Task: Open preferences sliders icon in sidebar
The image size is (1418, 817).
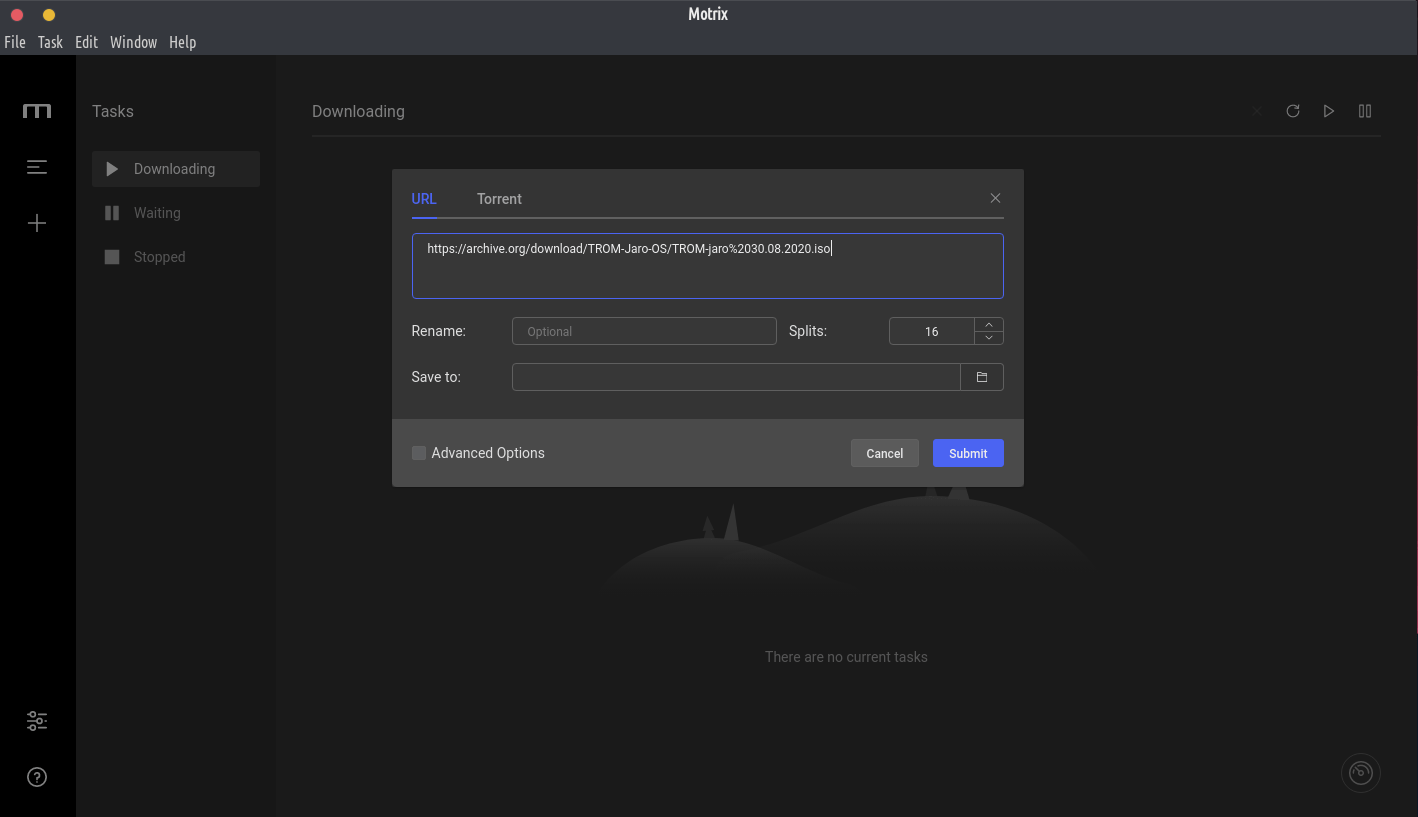Action: point(37,721)
